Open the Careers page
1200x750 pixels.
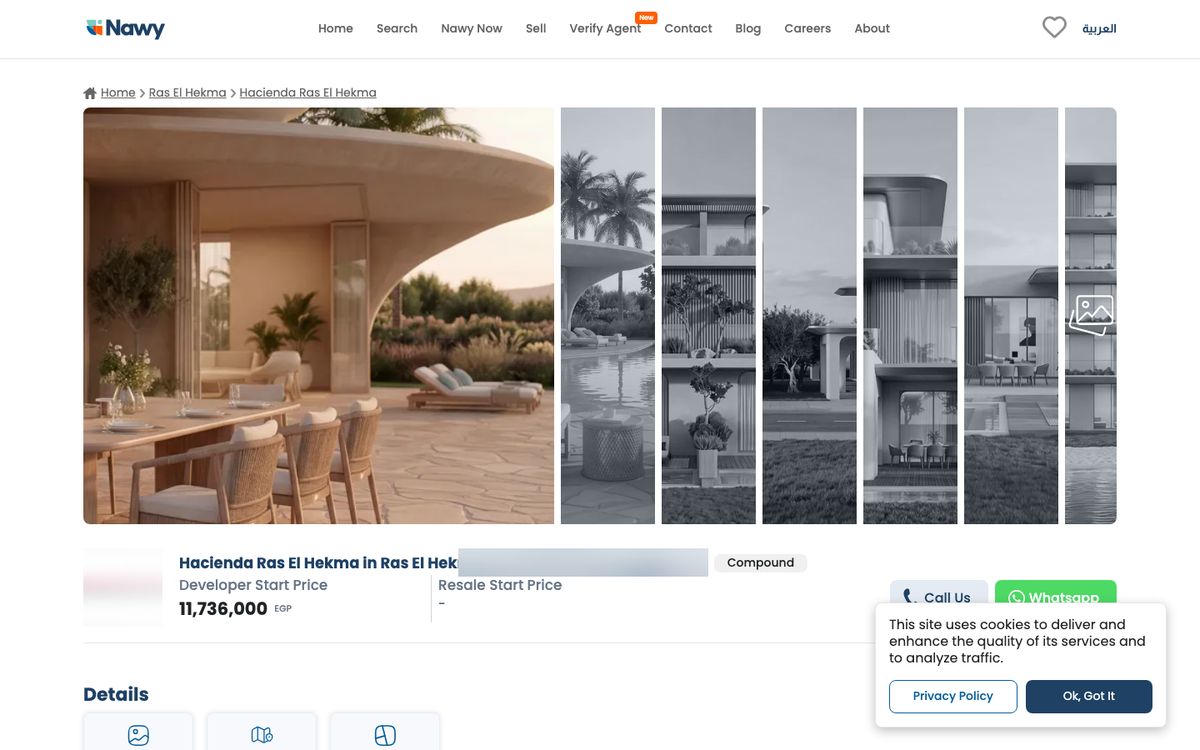(808, 28)
